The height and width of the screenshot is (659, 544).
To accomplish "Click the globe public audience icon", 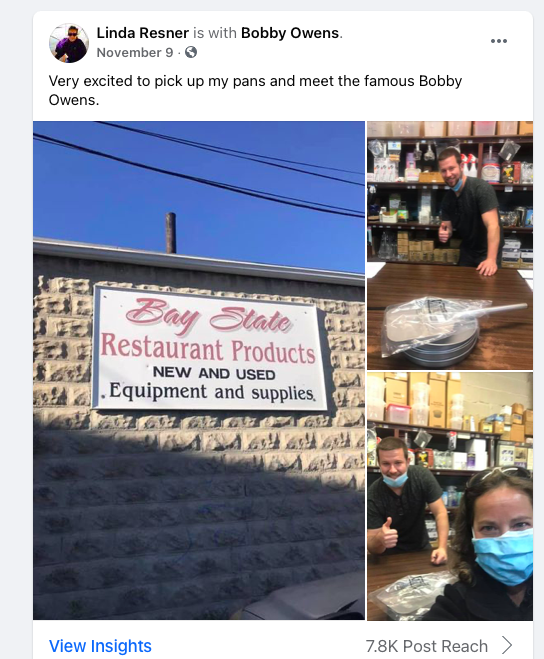I will [191, 52].
